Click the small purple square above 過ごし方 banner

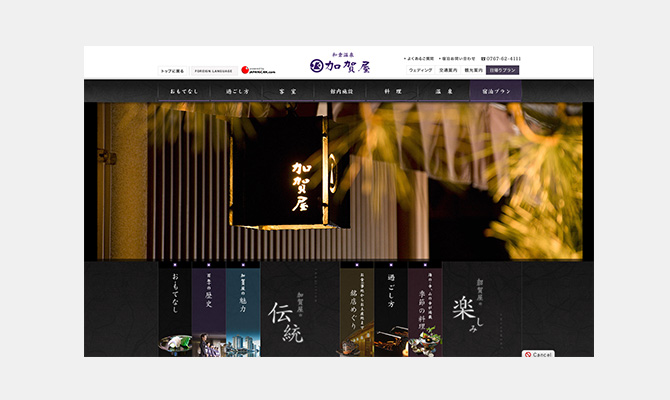[x=391, y=265]
